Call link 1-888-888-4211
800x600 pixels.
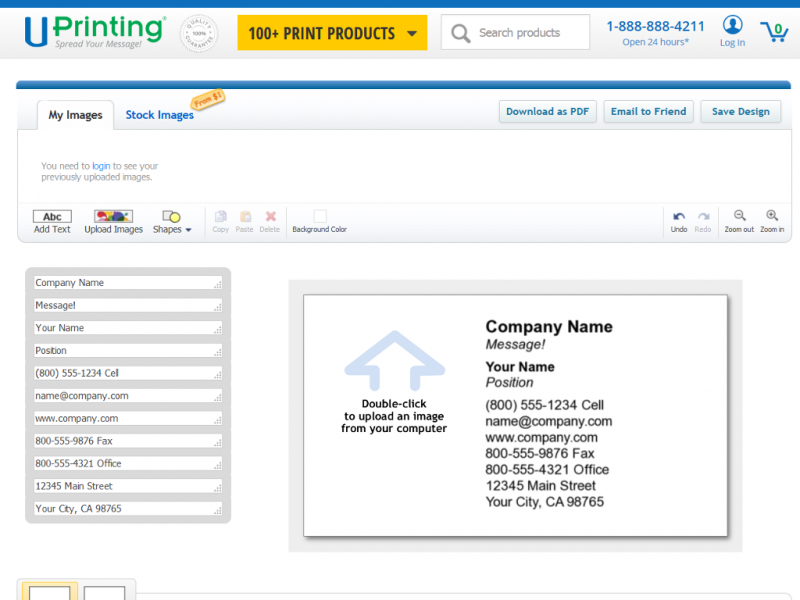655,26
